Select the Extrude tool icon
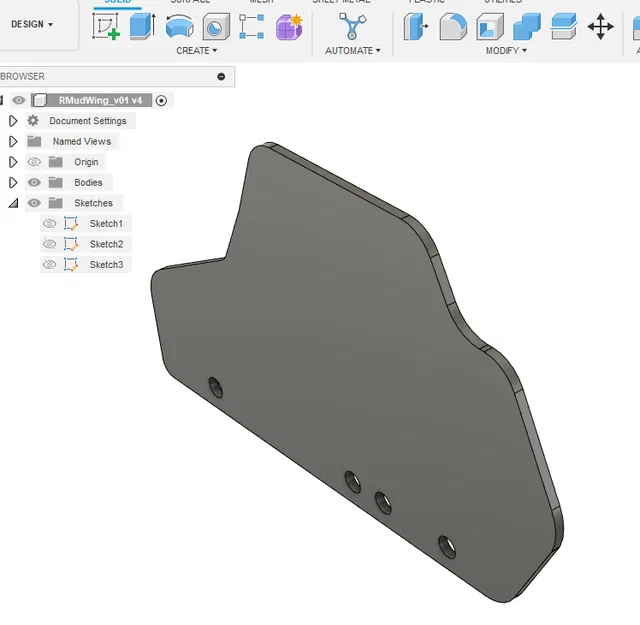The image size is (640, 625). pyautogui.click(x=142, y=27)
